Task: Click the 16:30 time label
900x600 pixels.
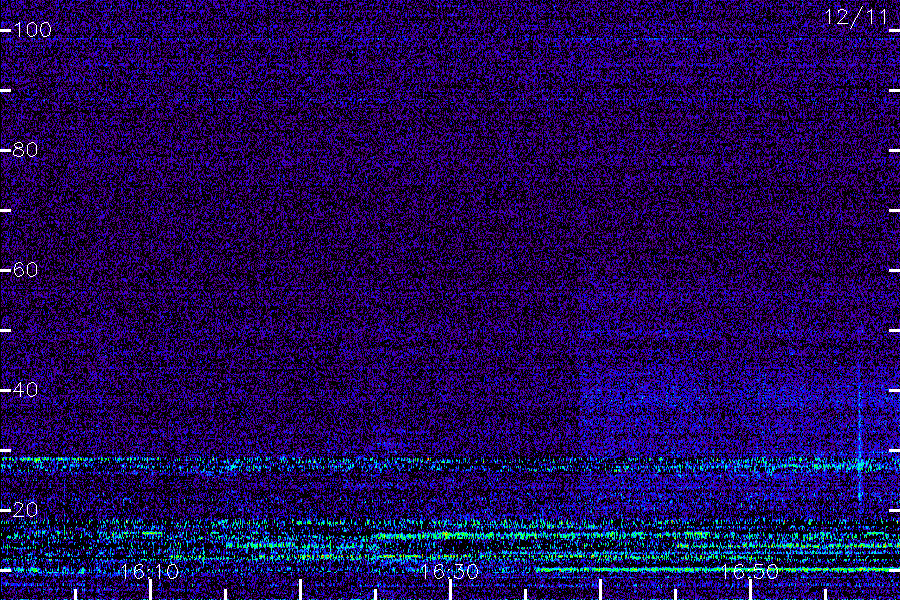Action: pos(449,572)
